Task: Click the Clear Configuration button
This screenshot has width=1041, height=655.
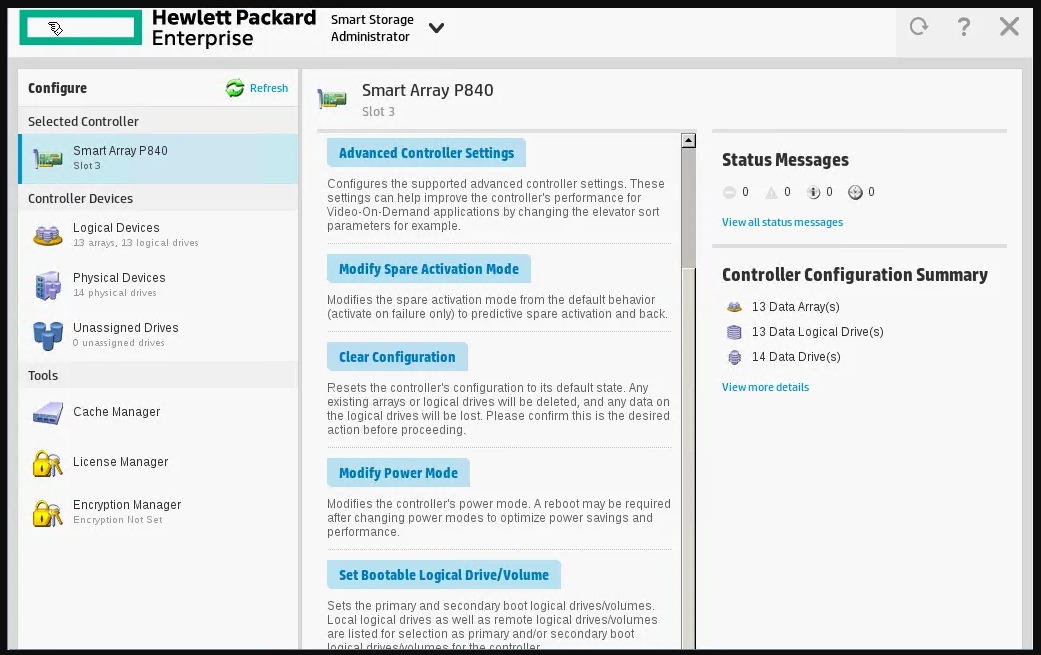Action: 397,357
